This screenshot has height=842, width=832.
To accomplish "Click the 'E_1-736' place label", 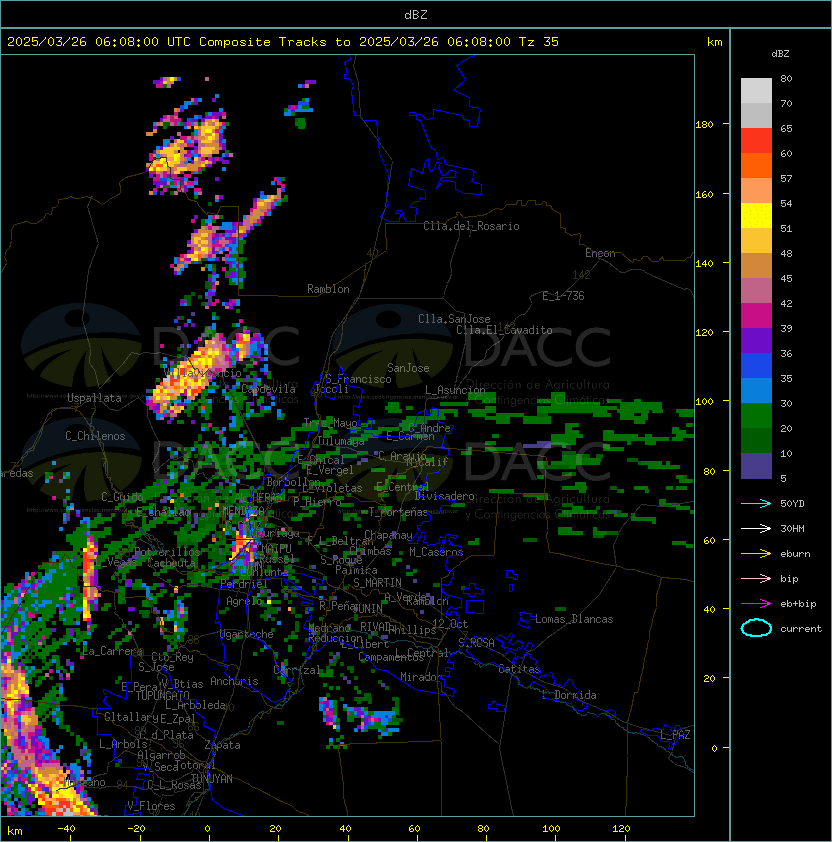I will (563, 296).
